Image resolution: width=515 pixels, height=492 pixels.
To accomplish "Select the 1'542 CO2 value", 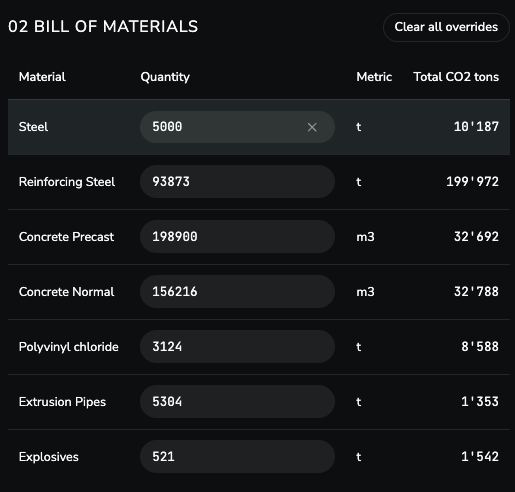I will pyautogui.click(x=480, y=457).
